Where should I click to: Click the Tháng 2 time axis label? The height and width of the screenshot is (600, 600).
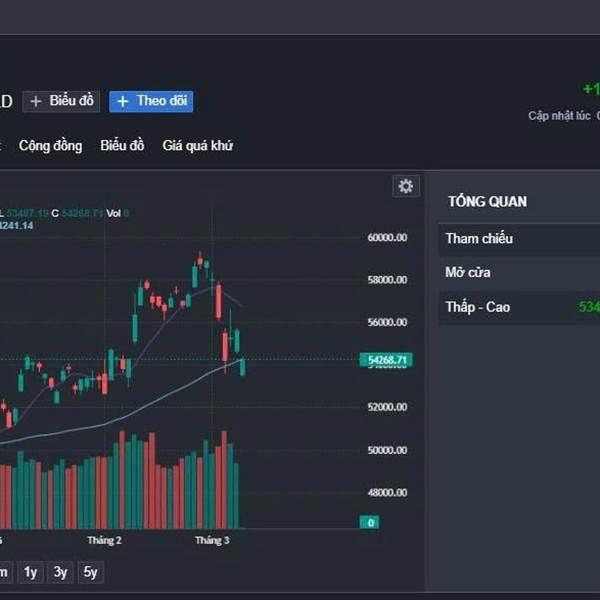click(x=104, y=540)
